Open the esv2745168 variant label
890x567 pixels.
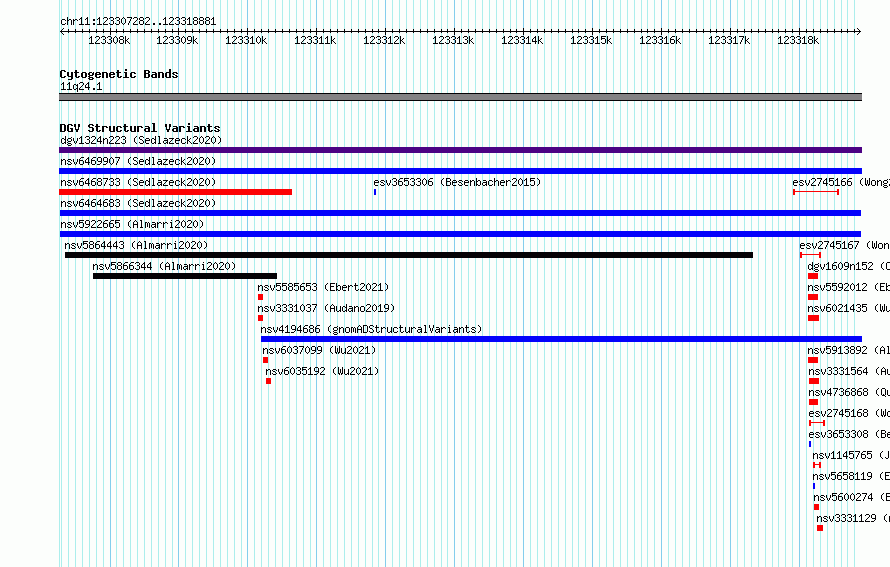tap(849, 413)
